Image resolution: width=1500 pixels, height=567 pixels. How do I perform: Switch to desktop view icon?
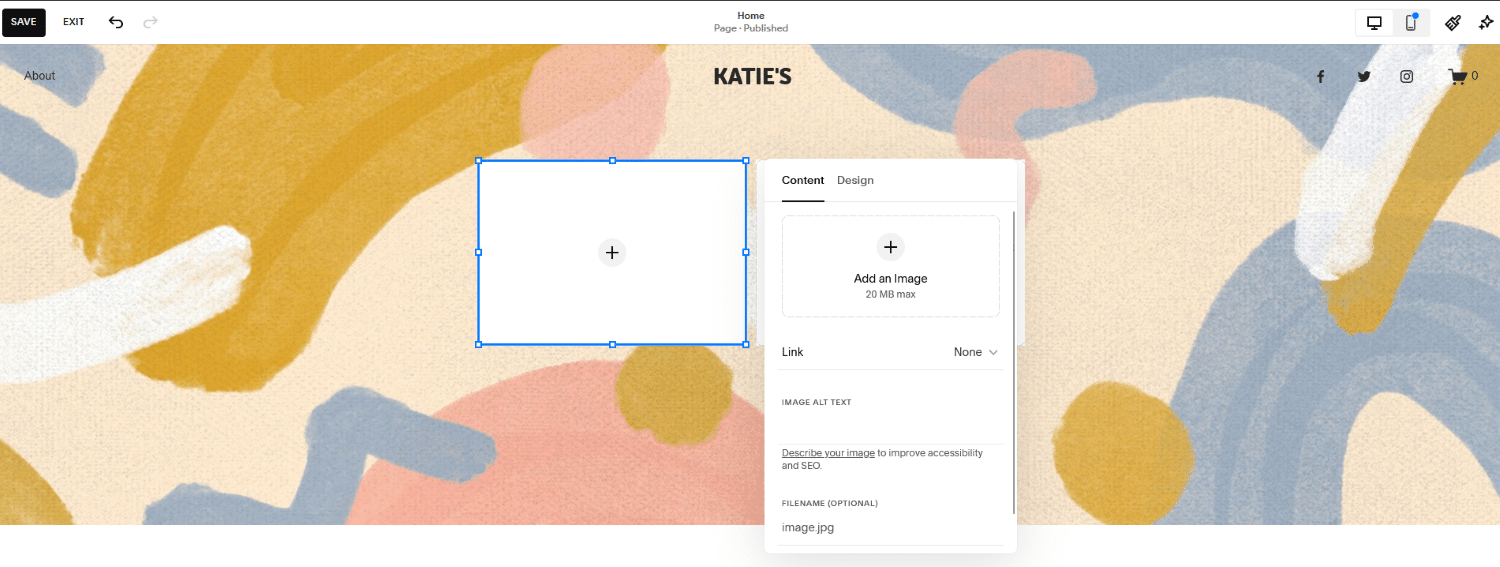tap(1374, 22)
